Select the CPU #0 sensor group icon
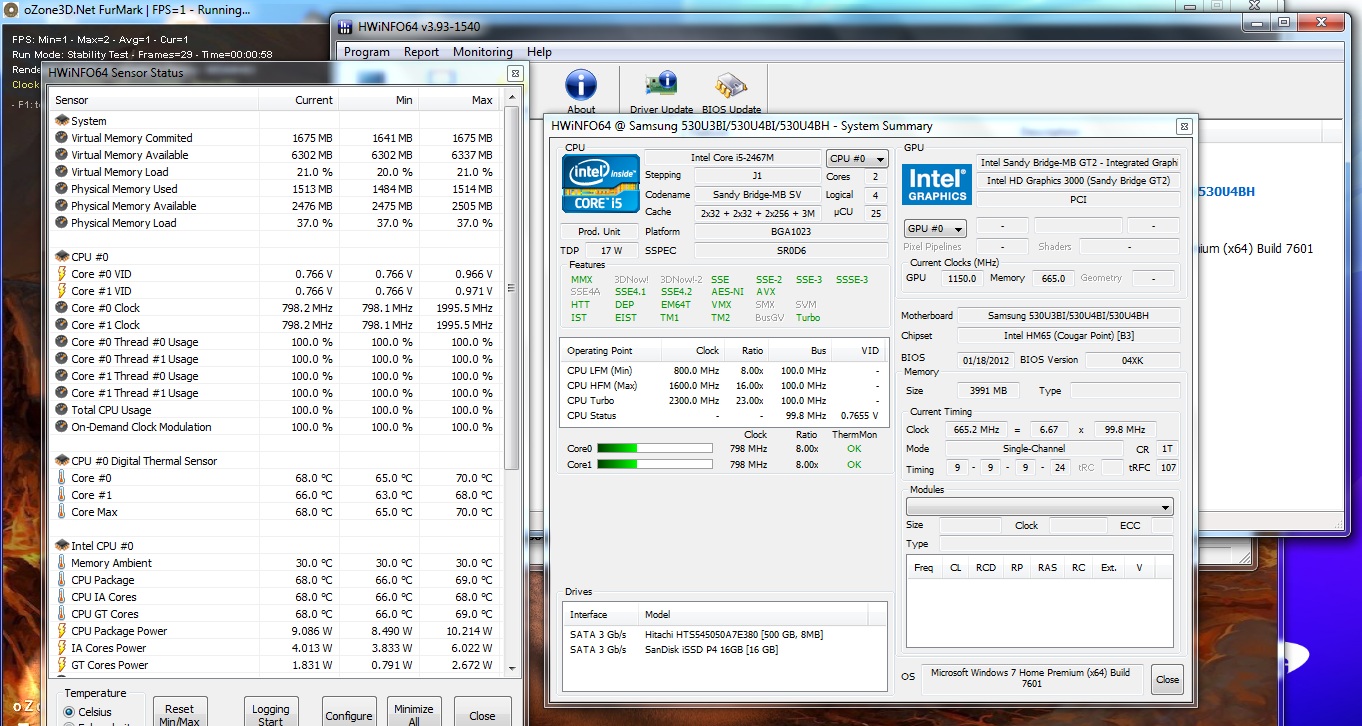This screenshot has width=1362, height=726. [62, 257]
